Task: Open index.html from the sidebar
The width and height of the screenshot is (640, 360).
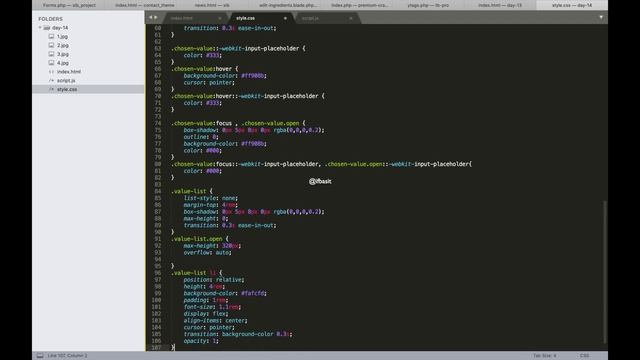Action: pyautogui.click(x=69, y=71)
